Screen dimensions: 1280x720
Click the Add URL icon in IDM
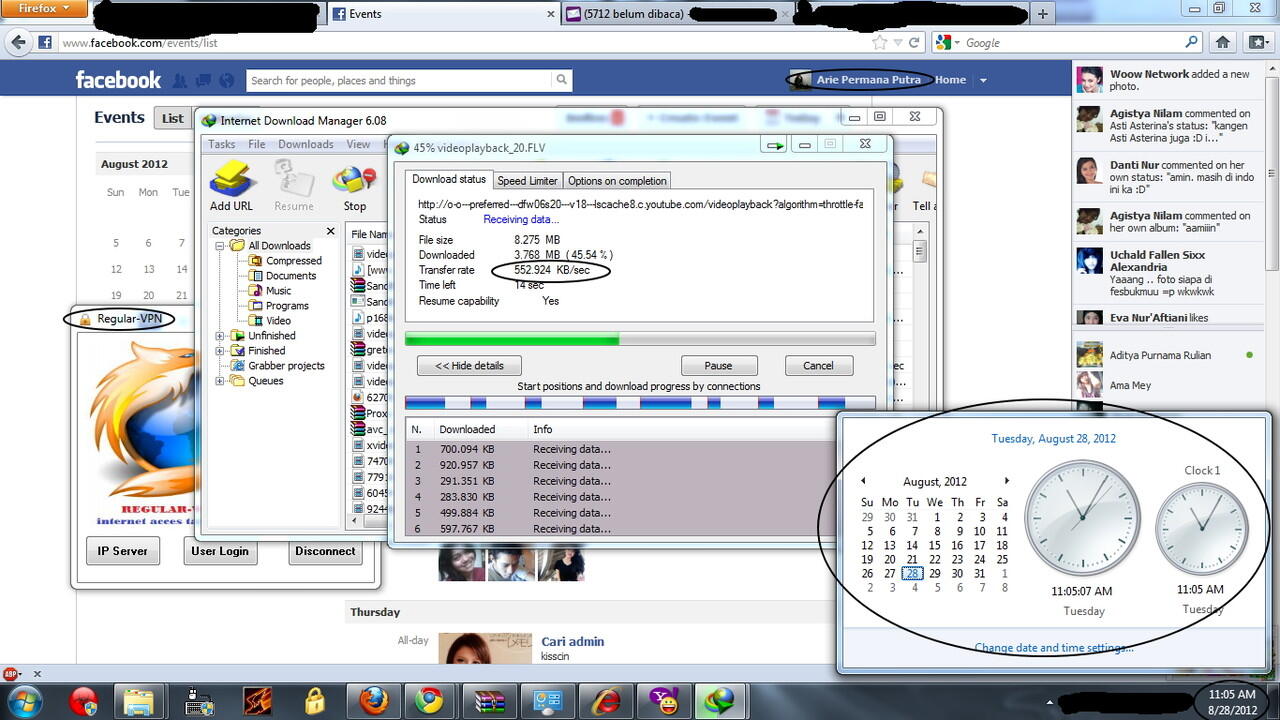[x=232, y=179]
